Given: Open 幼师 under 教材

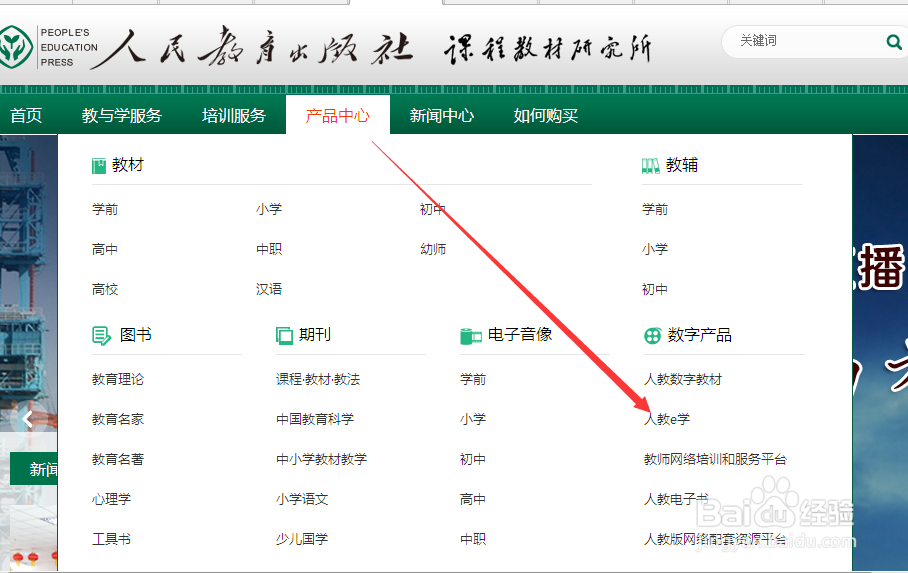Looking at the screenshot, I should pyautogui.click(x=433, y=249).
